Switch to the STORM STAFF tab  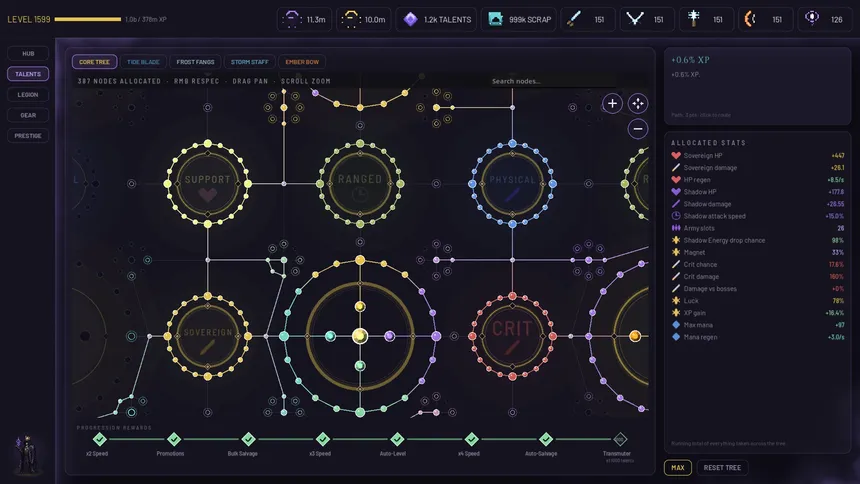[x=250, y=62]
